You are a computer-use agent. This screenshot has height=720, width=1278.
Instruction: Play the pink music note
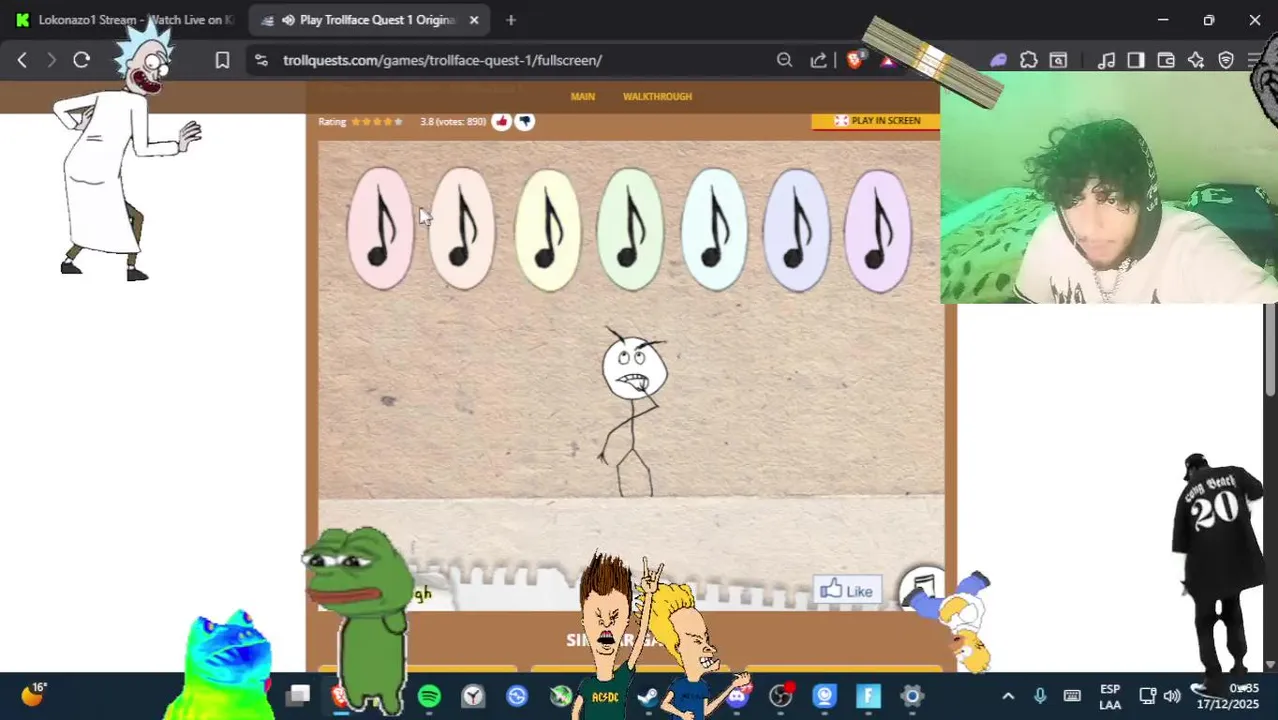pos(379,229)
